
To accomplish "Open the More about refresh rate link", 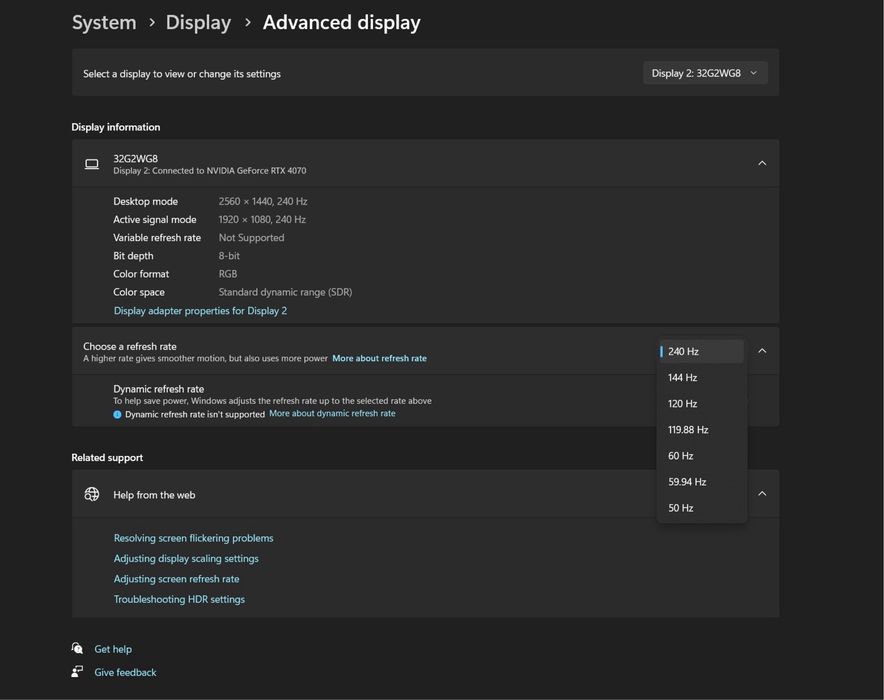I will (x=379, y=358).
